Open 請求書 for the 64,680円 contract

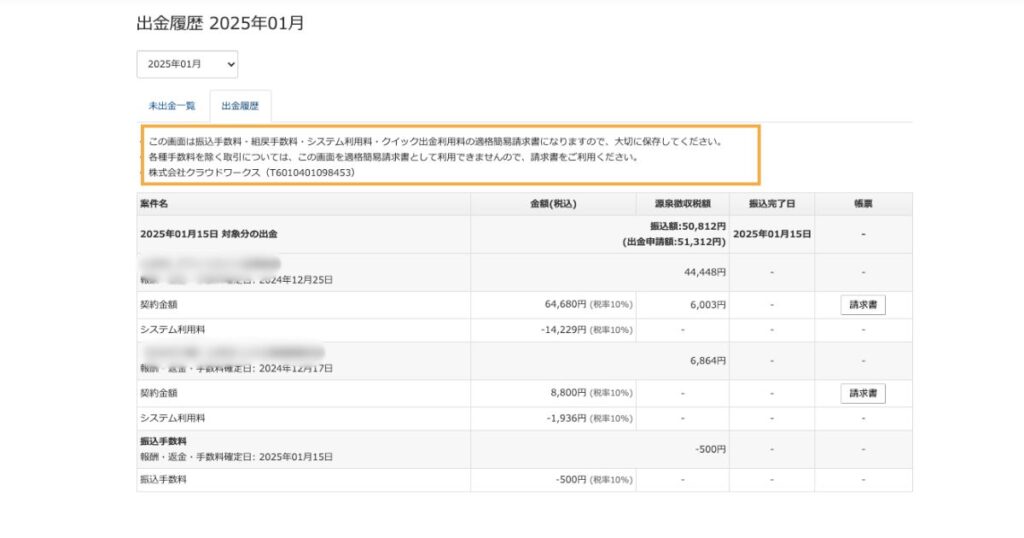pos(863,305)
